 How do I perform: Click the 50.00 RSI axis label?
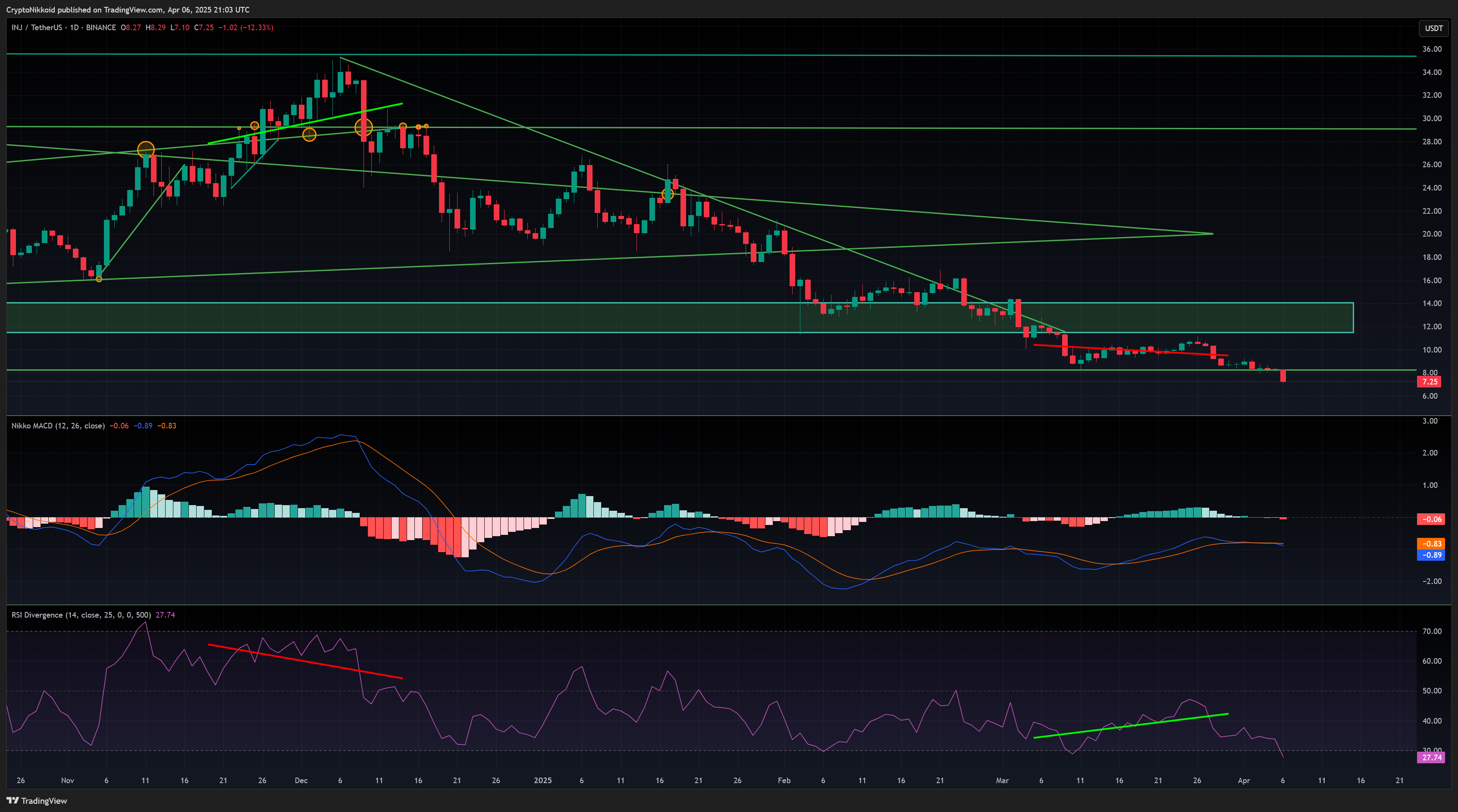click(x=1432, y=691)
